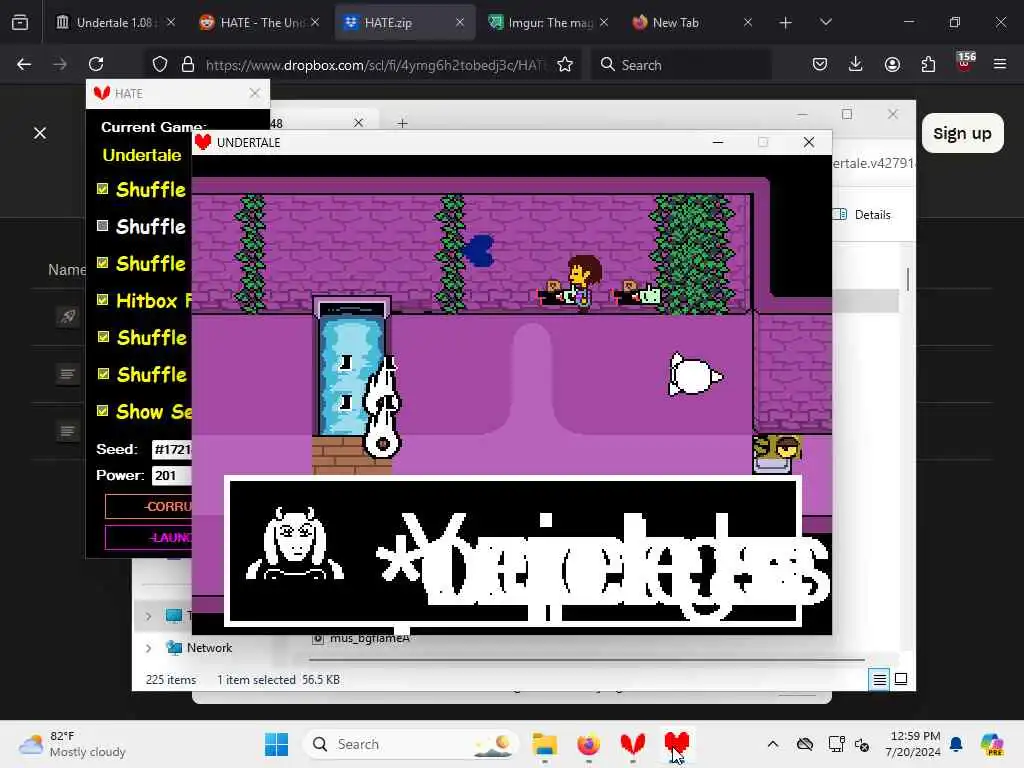The height and width of the screenshot is (768, 1024).
Task: Open the extensions puzzle icon
Action: pos(928,64)
